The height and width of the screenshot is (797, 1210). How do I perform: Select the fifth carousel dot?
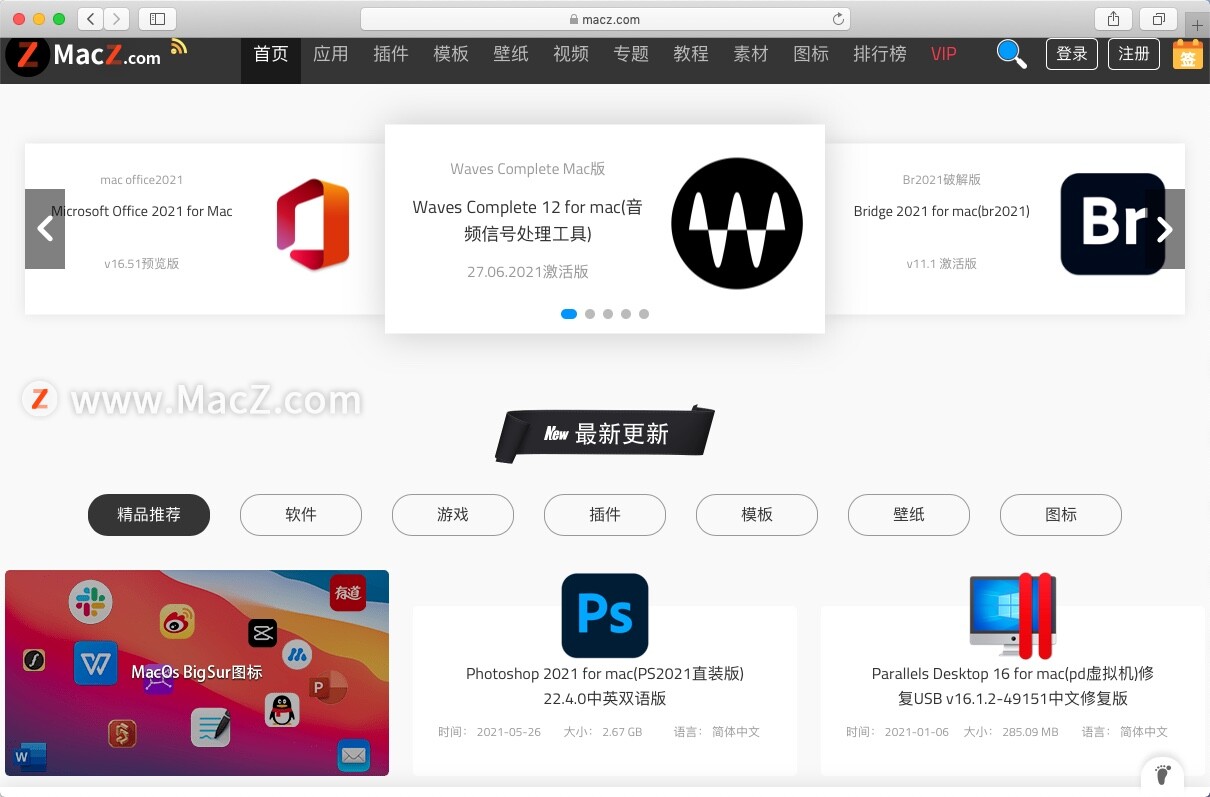point(644,314)
